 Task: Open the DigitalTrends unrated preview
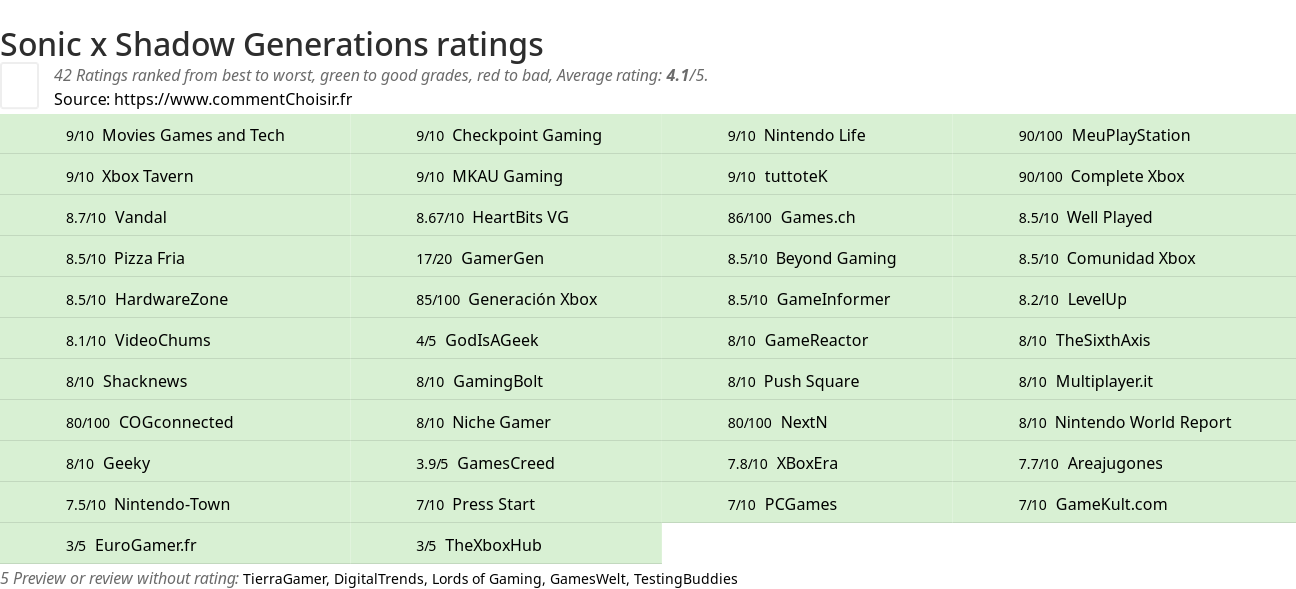[x=378, y=579]
